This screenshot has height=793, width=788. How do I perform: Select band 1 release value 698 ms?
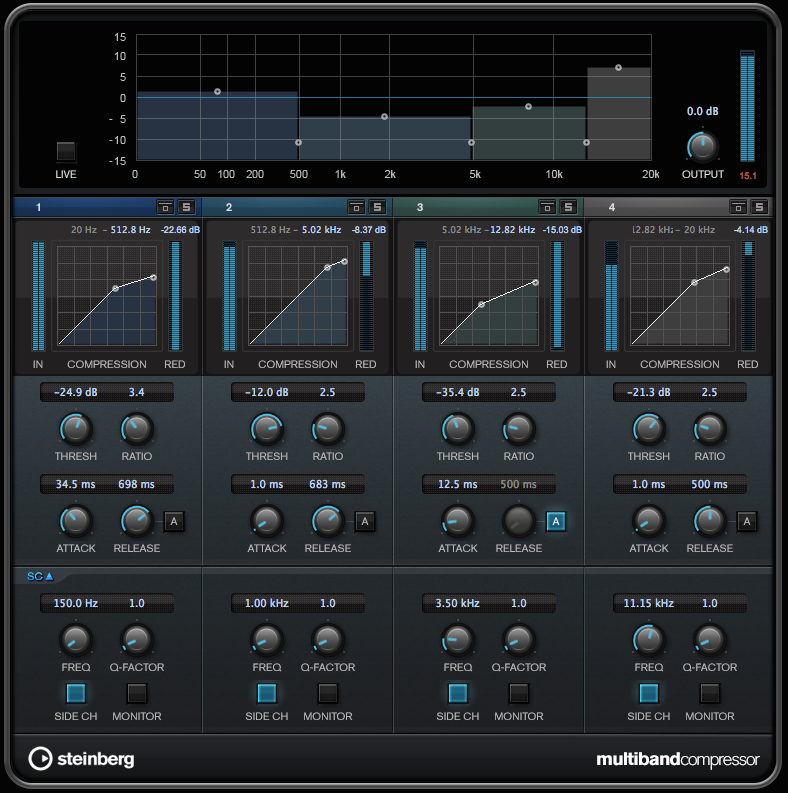pyautogui.click(x=137, y=484)
